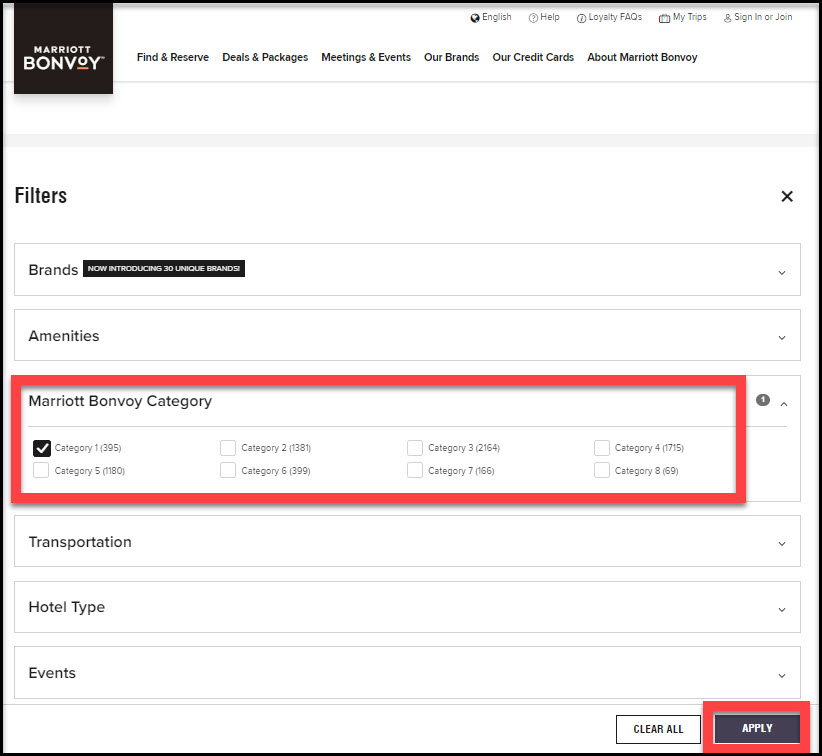Expand the Brands section chevron

pos(782,273)
